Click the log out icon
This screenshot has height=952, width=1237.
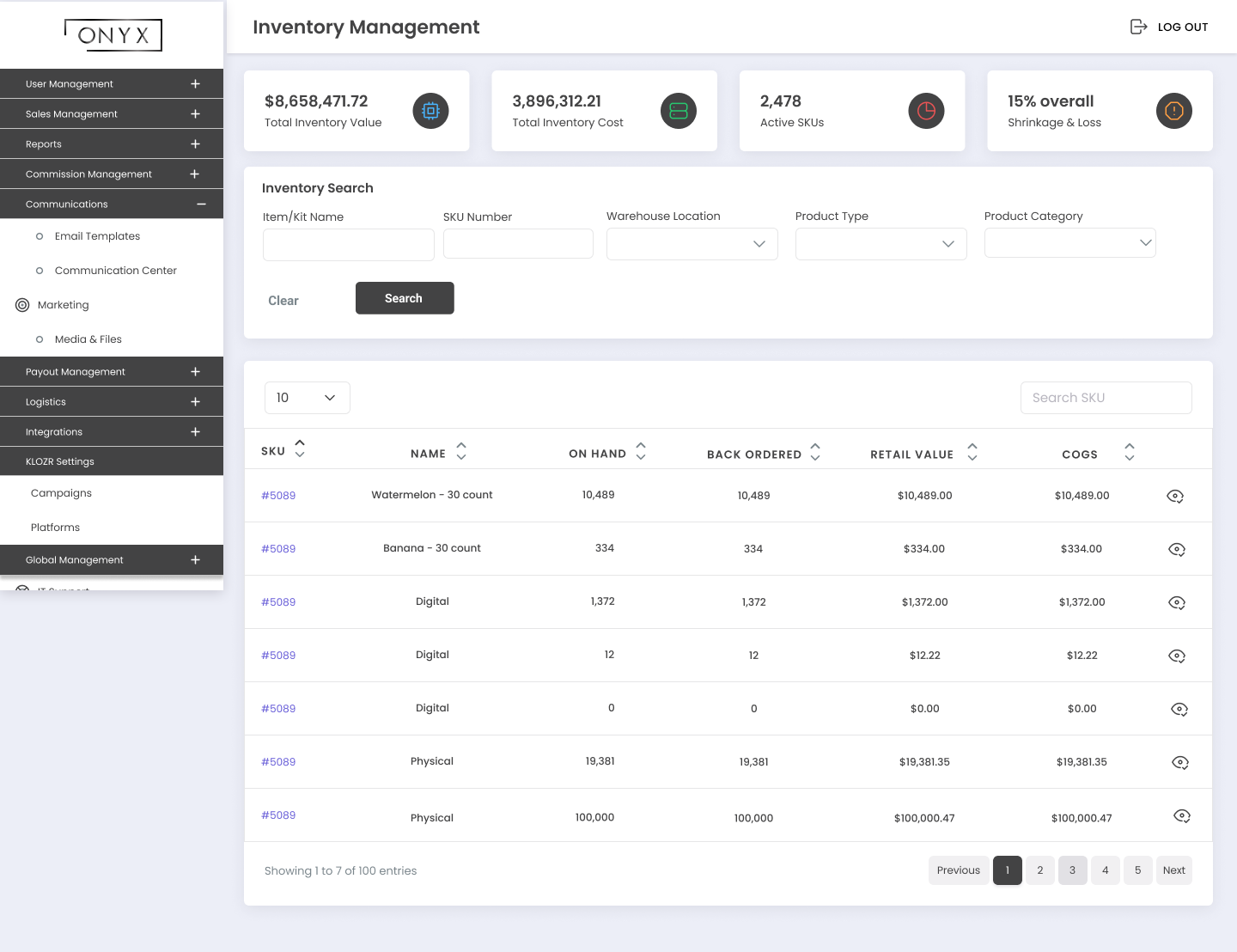click(1138, 27)
